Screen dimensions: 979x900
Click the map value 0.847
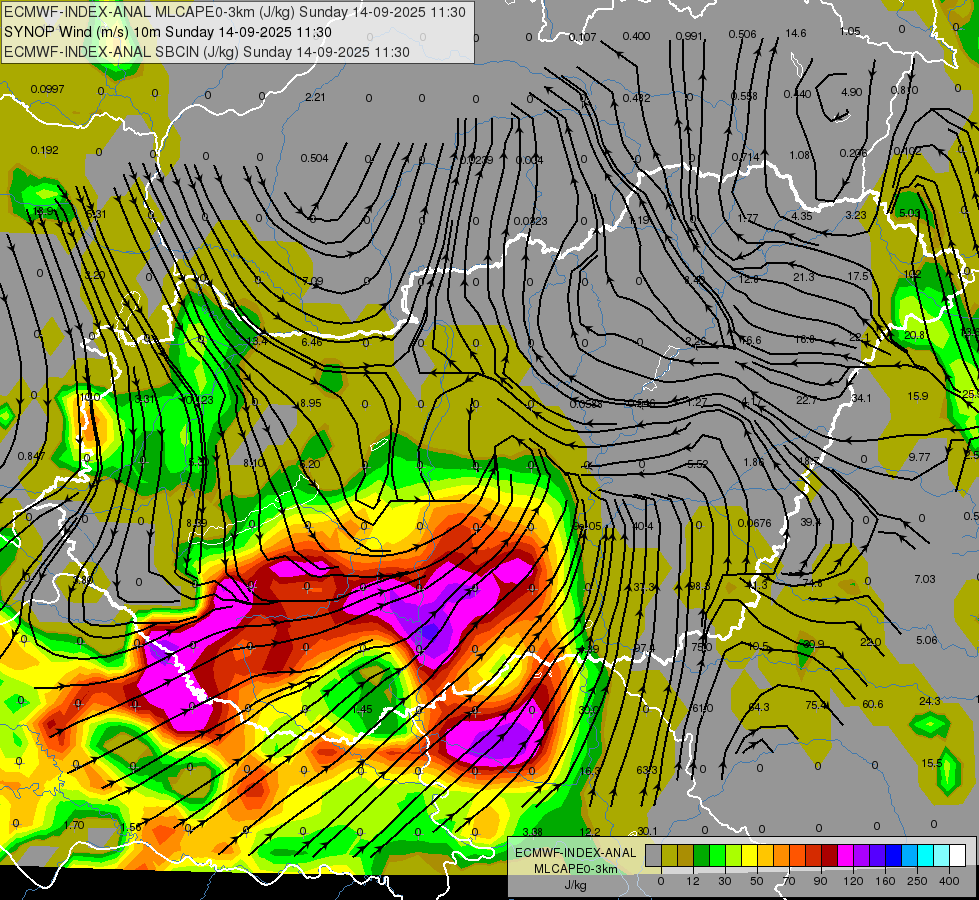click(x=31, y=457)
